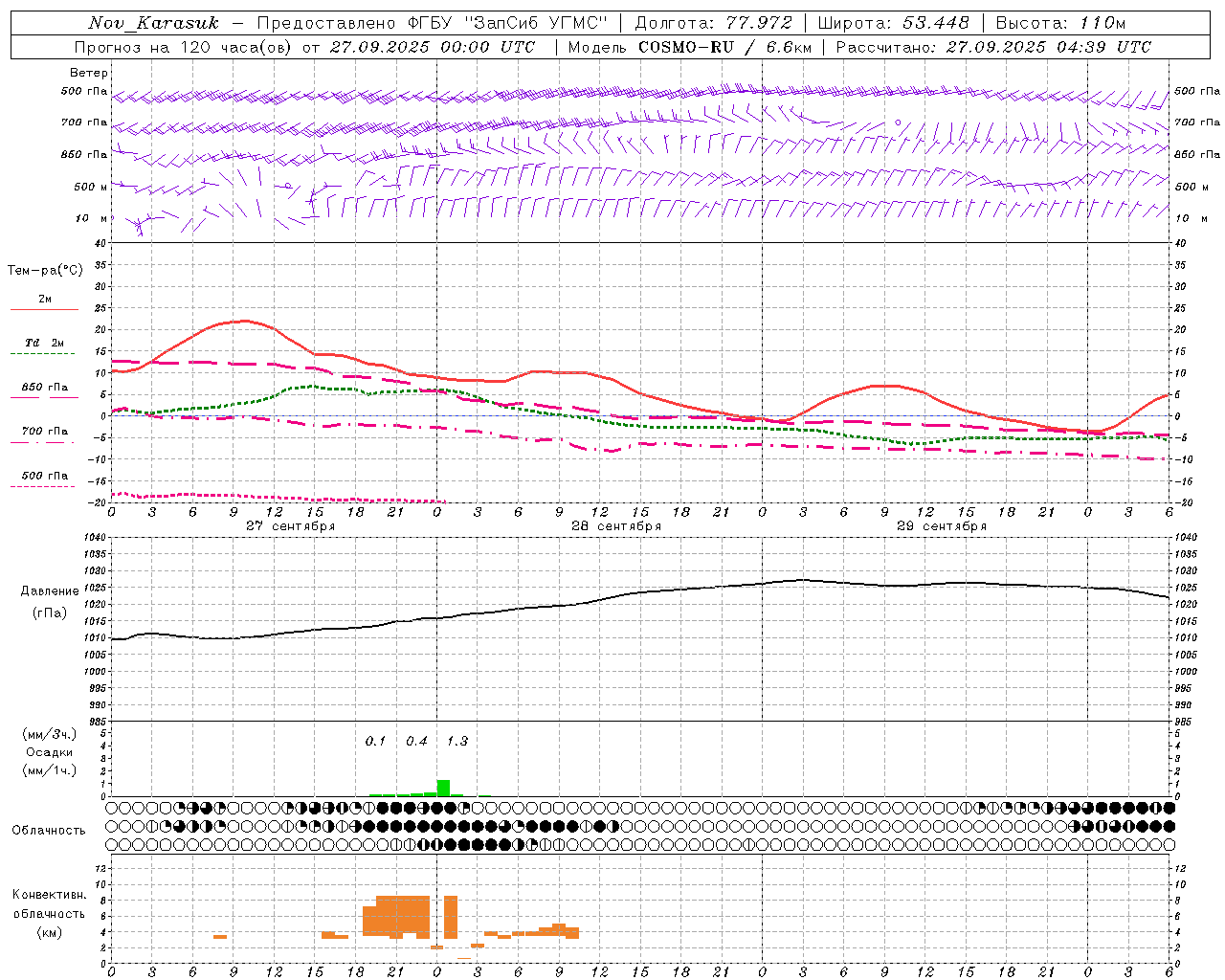Viewport: 1225px width, 980px height.
Task: Click the Ветер wind section label
Action: (89, 73)
